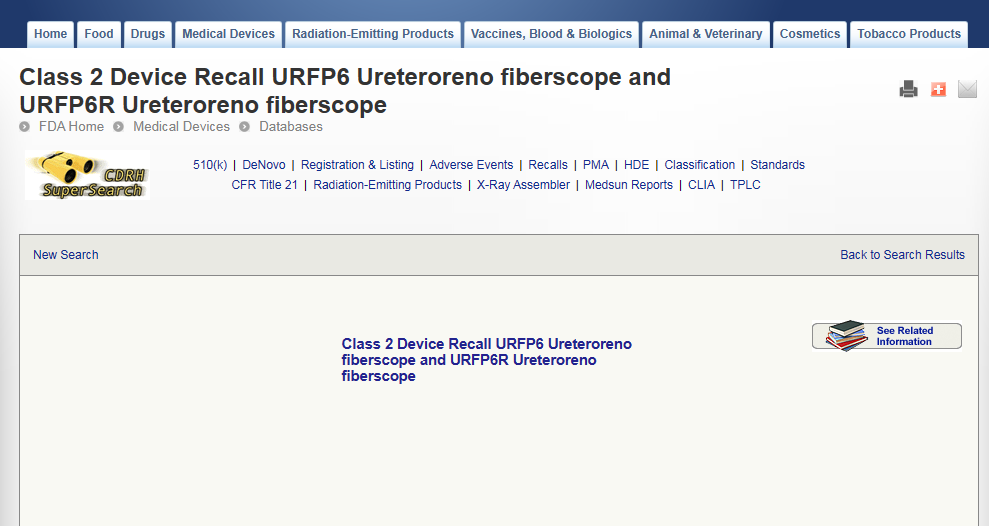Screen dimensions: 989x526
Task: Click the Recalls link
Action: [548, 165]
